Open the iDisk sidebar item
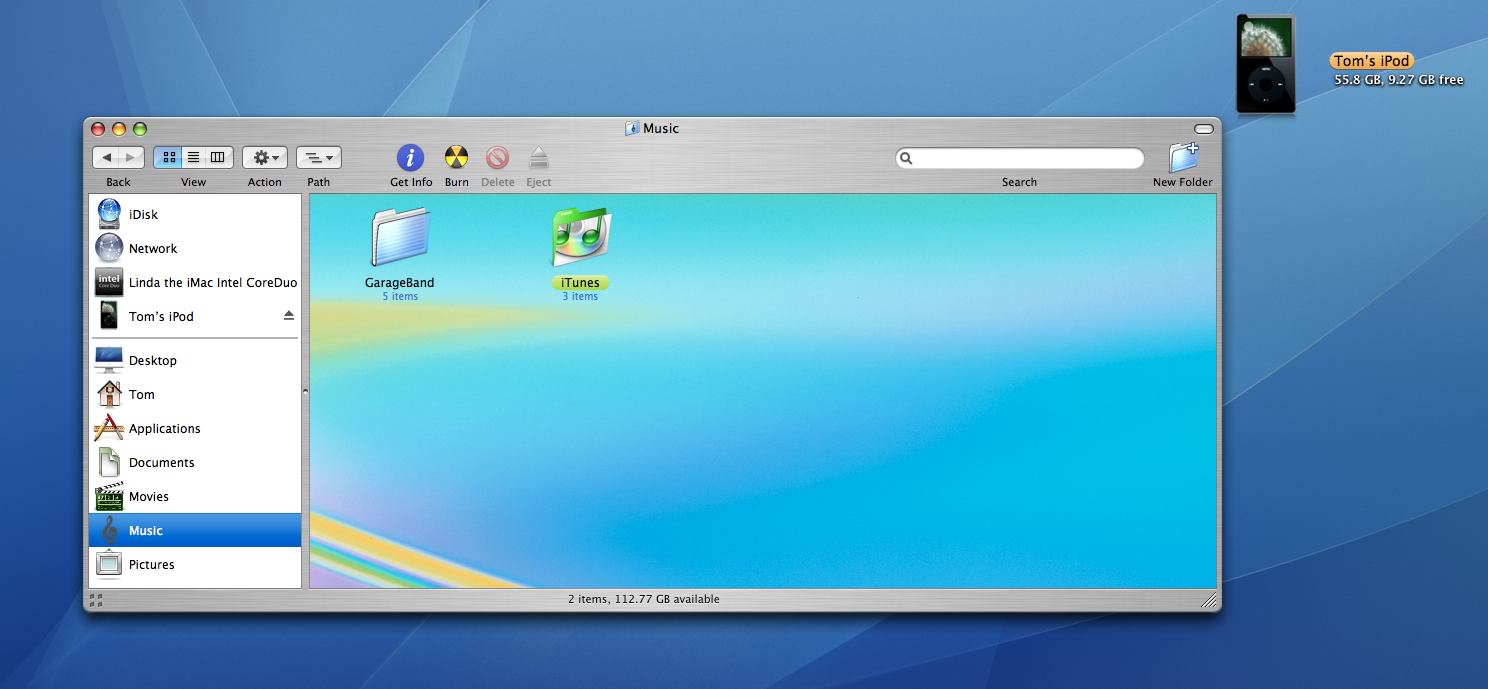Screen dimensions: 1488x689 point(195,214)
